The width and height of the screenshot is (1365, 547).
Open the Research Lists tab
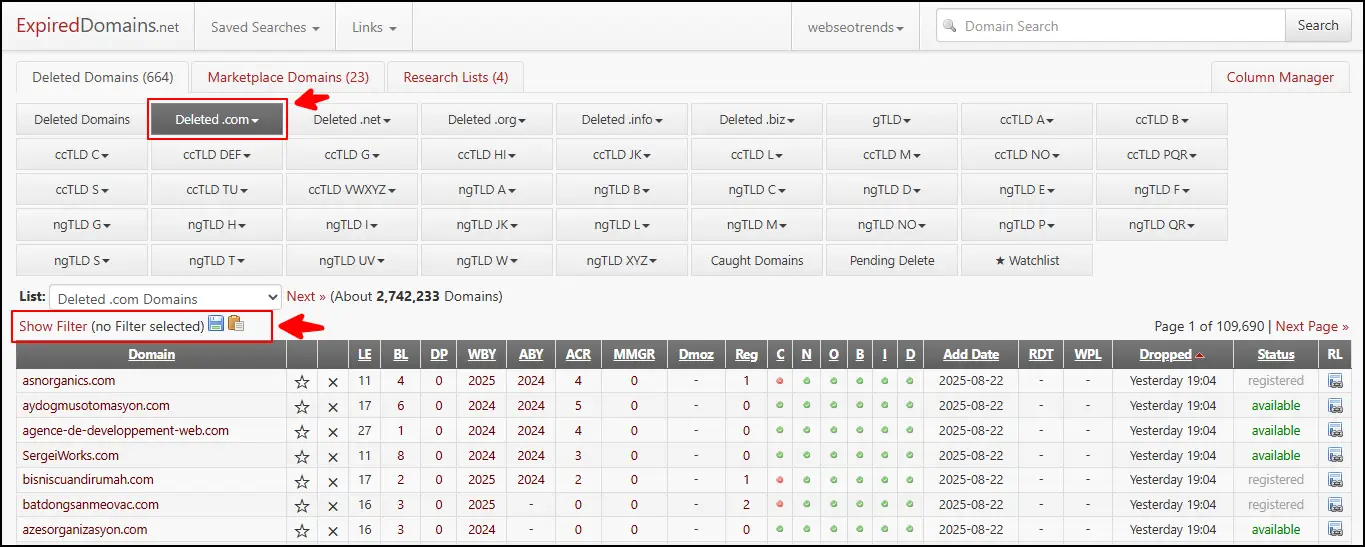point(455,77)
